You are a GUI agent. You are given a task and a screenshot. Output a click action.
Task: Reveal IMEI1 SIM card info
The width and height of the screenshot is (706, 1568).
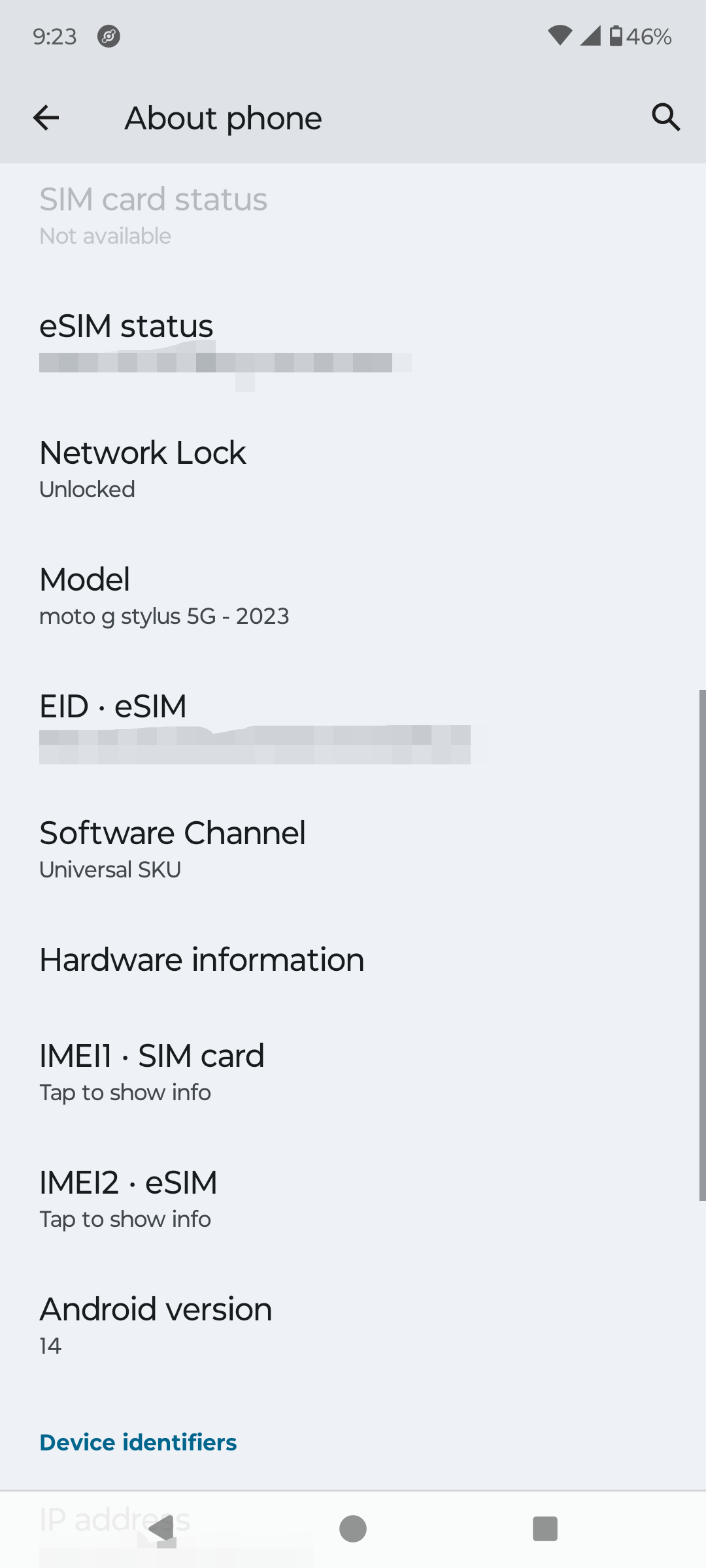coord(353,1072)
